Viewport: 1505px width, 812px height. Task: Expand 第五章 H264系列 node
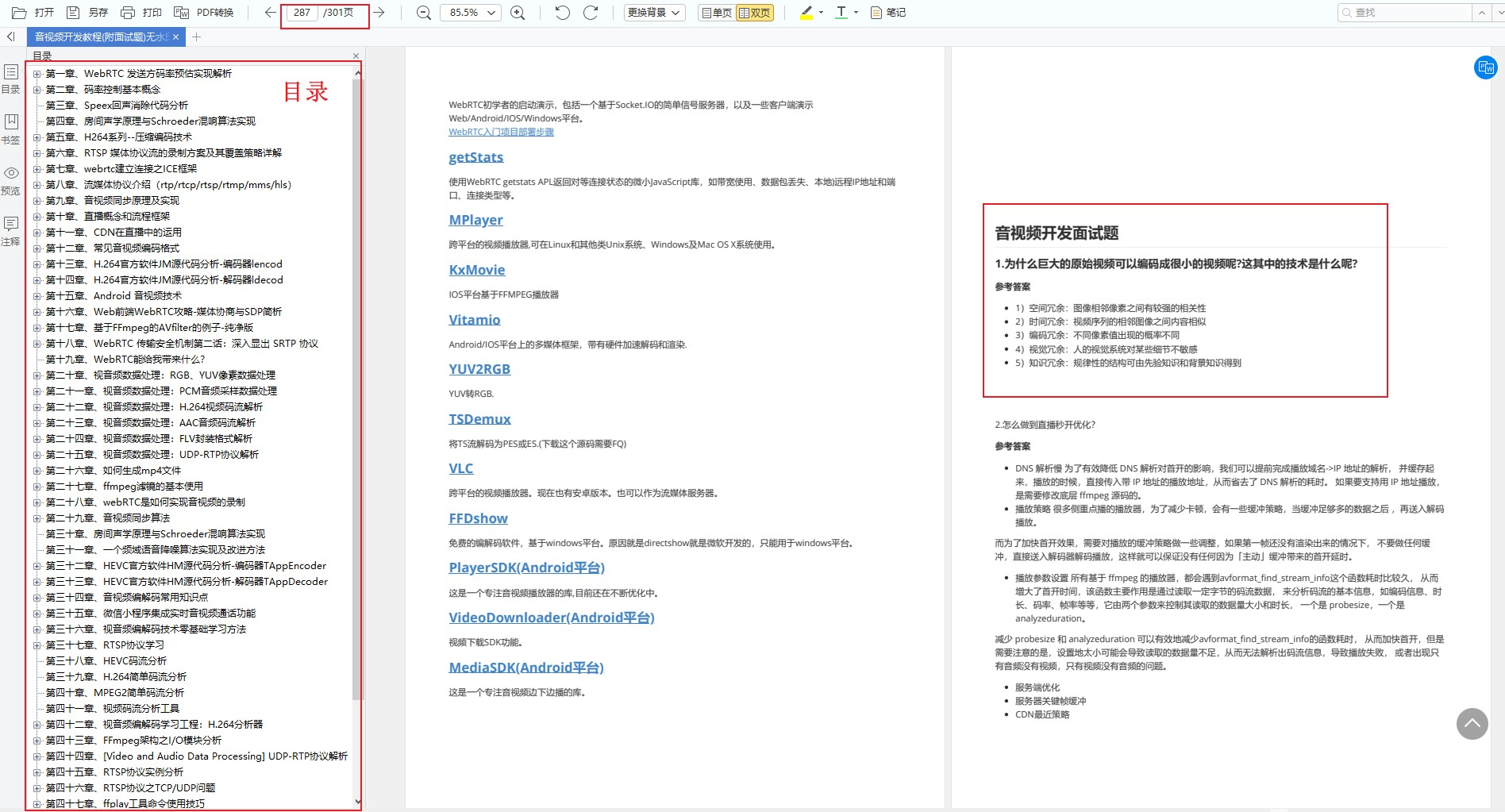(37, 137)
